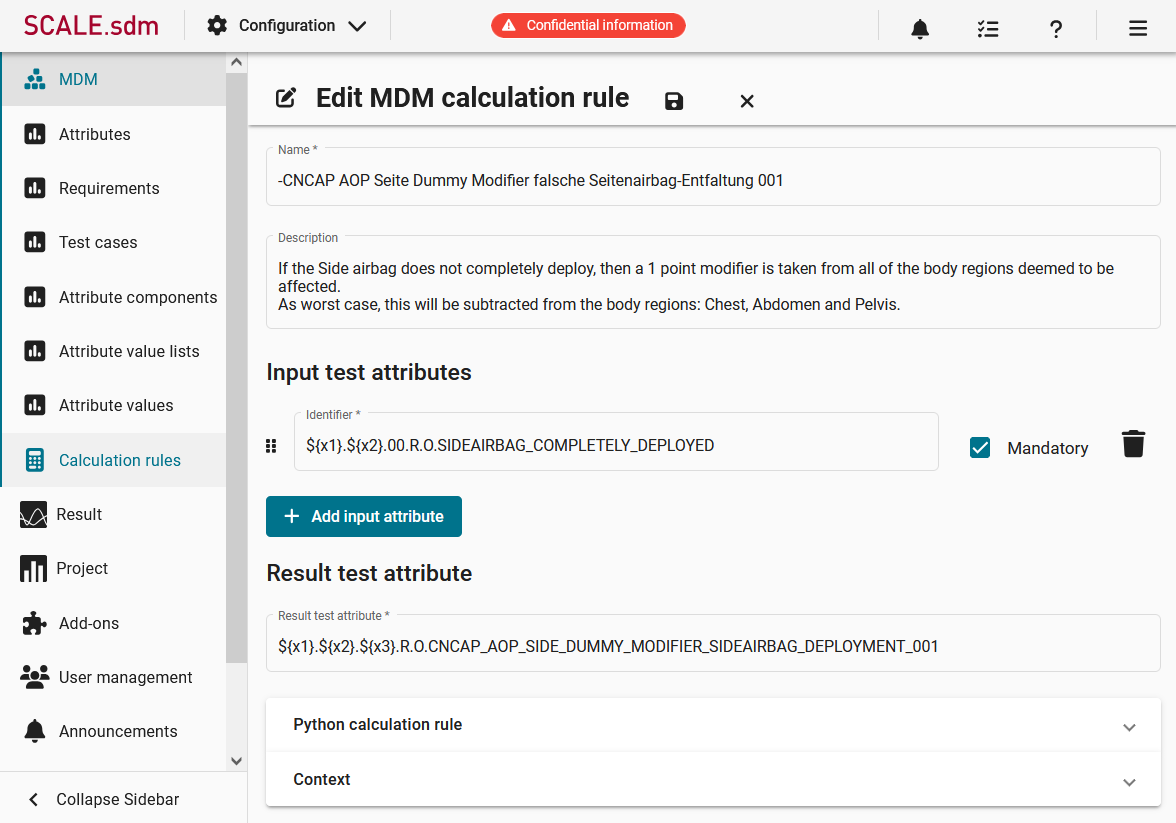Viewport: 1176px width, 823px height.
Task: Select Calculation rules in the sidebar
Action: 114,460
